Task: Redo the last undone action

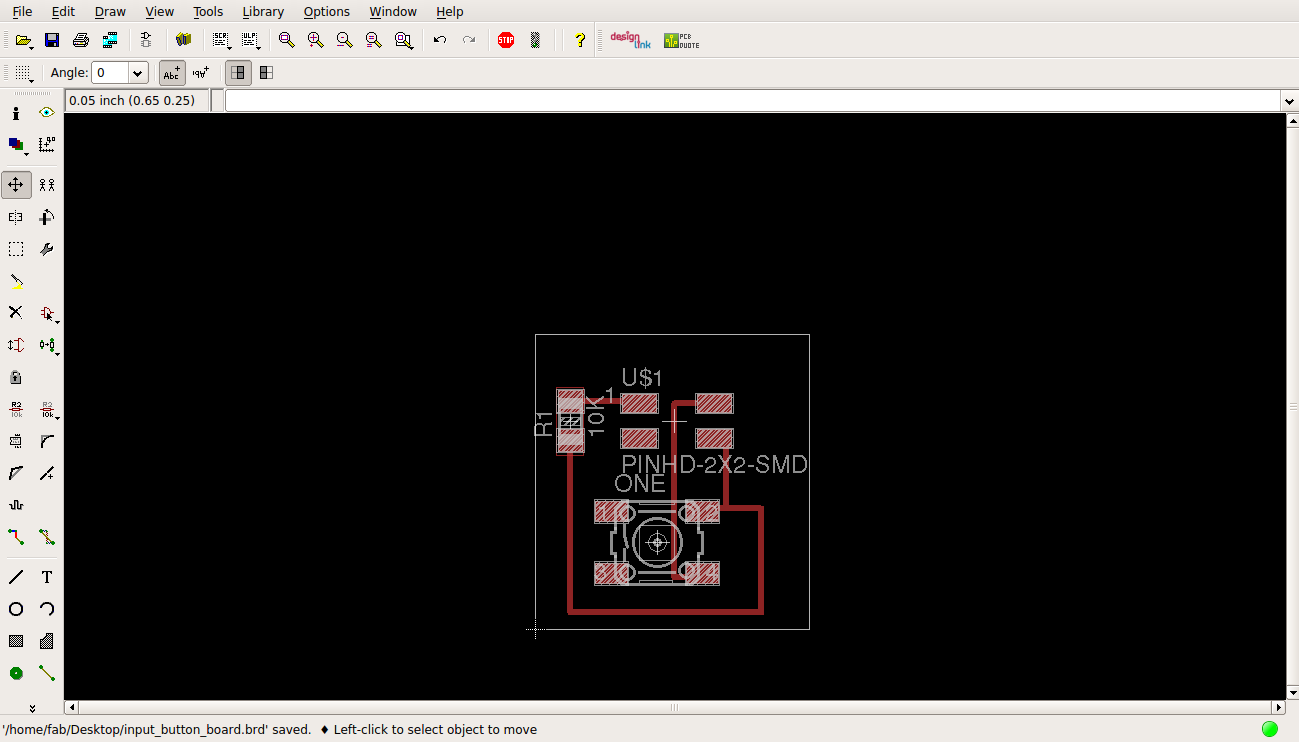Action: (469, 40)
